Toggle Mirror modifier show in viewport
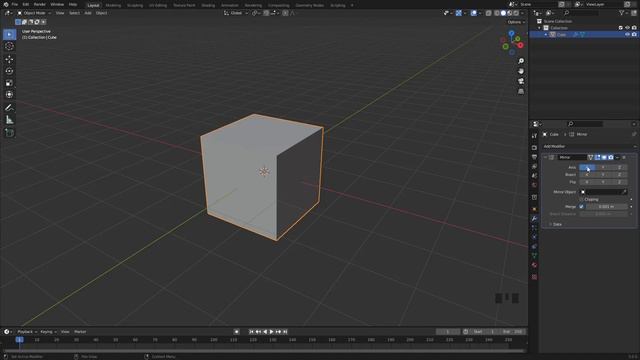This screenshot has height=360, width=640. point(604,158)
